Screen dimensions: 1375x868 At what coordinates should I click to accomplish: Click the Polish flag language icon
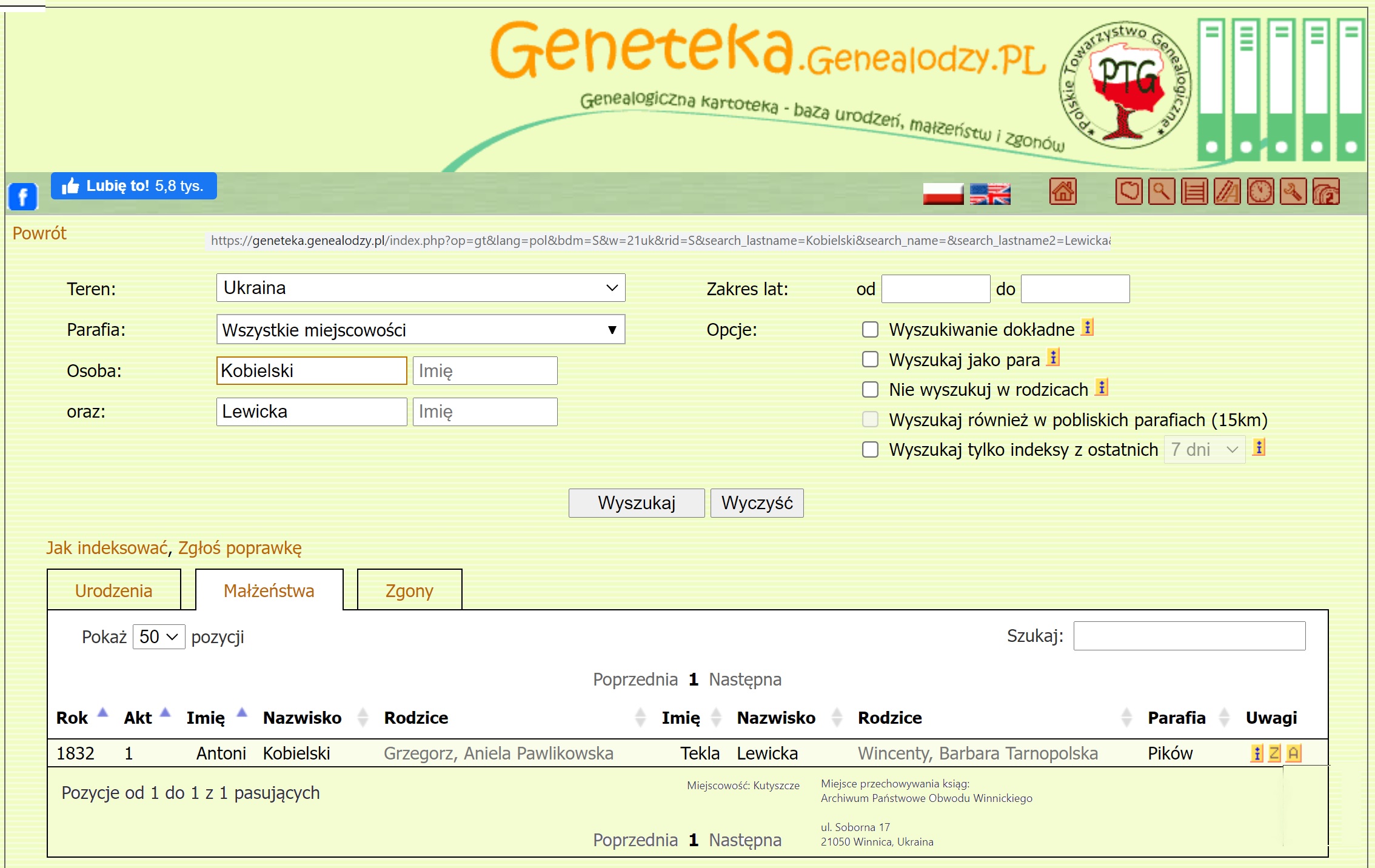tap(943, 194)
